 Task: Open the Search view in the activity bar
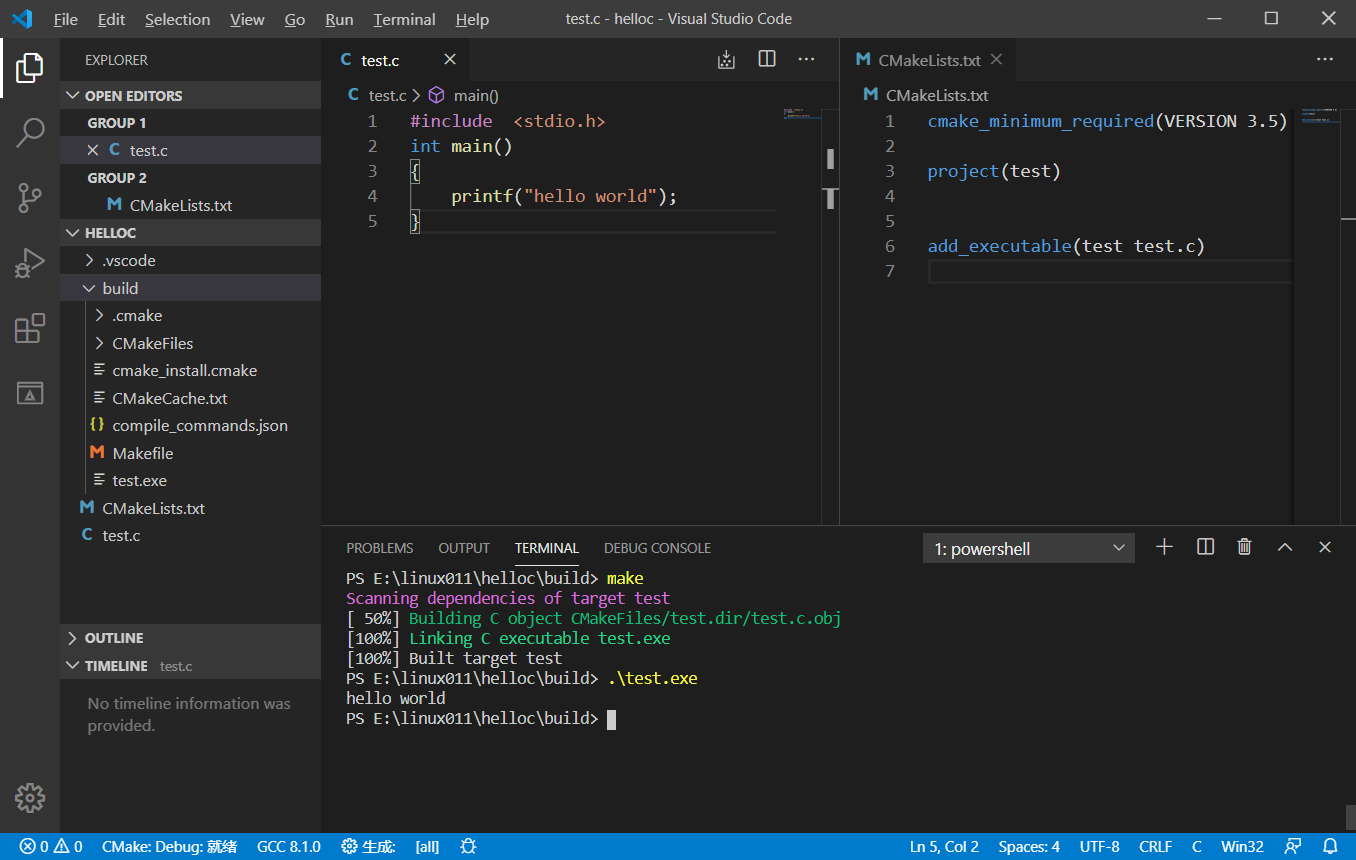29,132
